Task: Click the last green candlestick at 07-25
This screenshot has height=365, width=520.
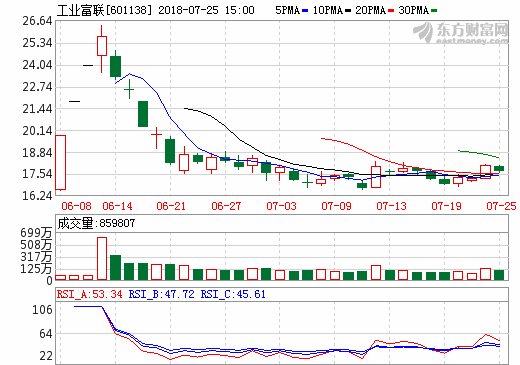Action: click(499, 169)
